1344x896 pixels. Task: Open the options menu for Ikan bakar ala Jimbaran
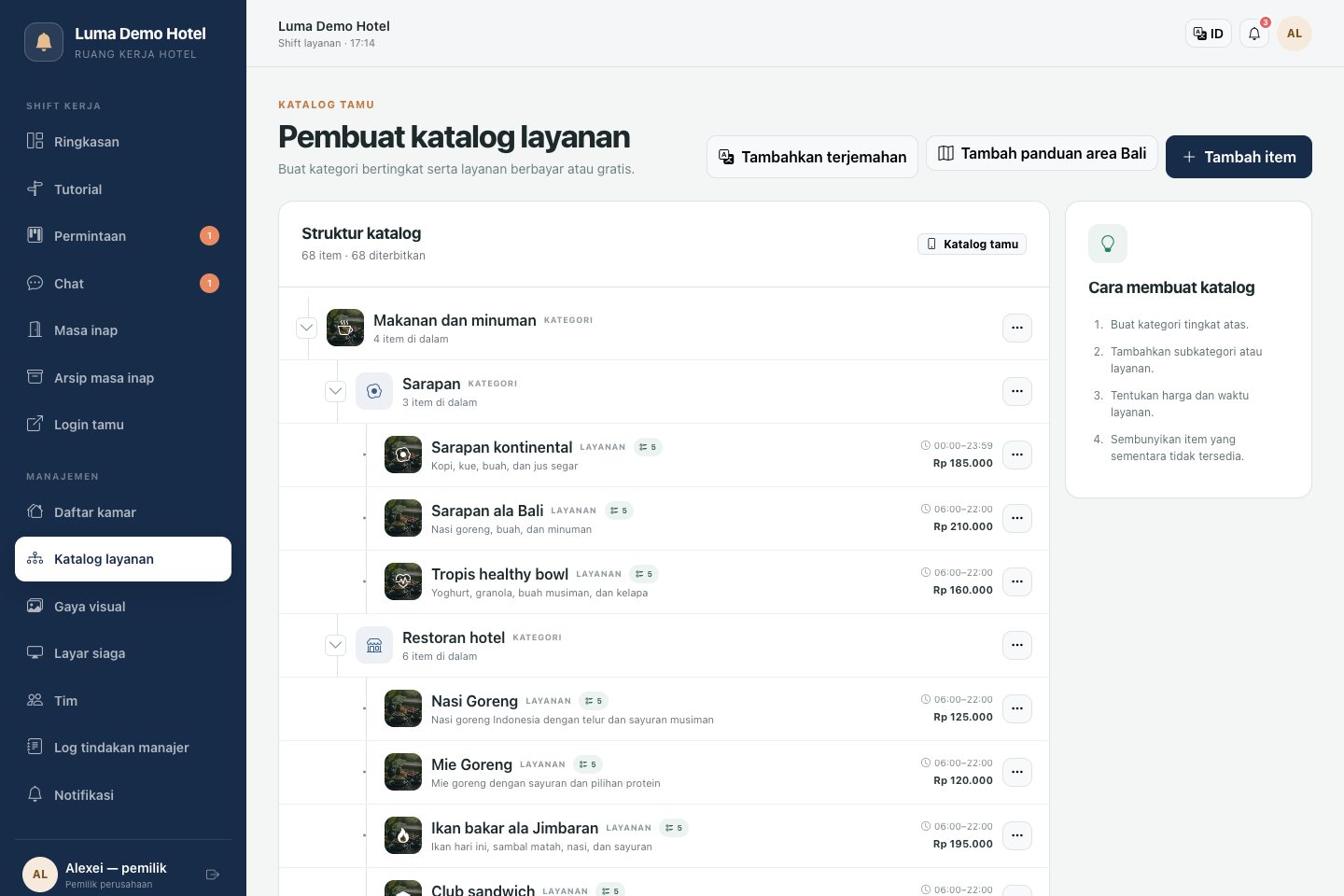(1017, 835)
